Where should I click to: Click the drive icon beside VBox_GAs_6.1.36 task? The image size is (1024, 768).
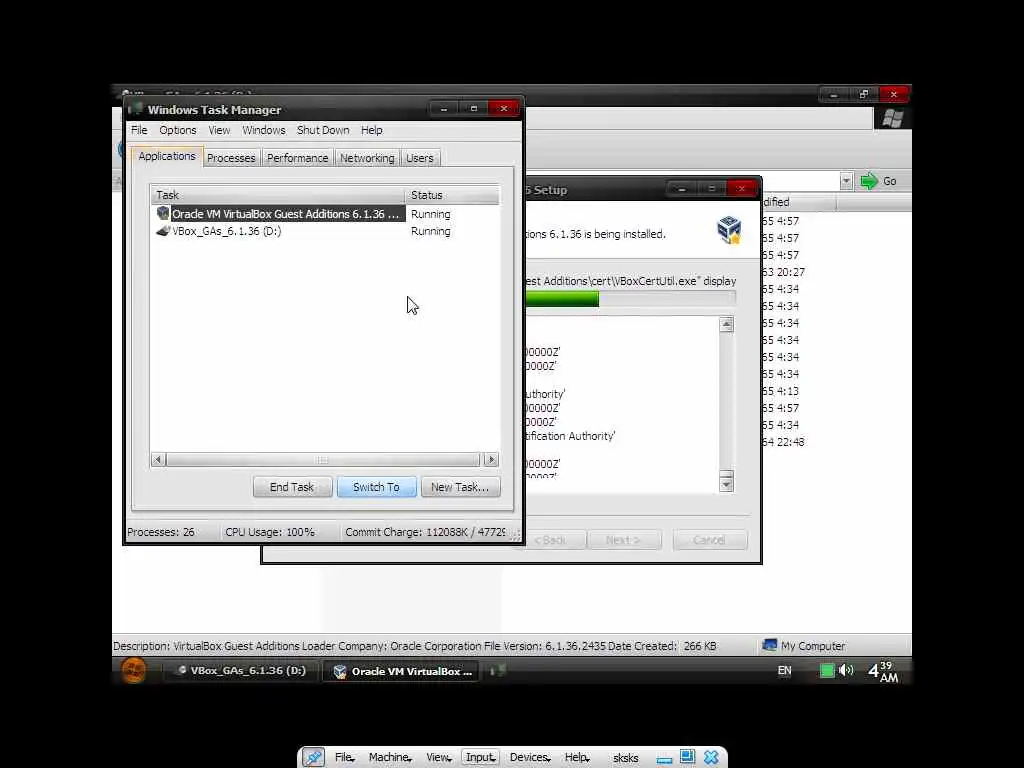point(163,231)
